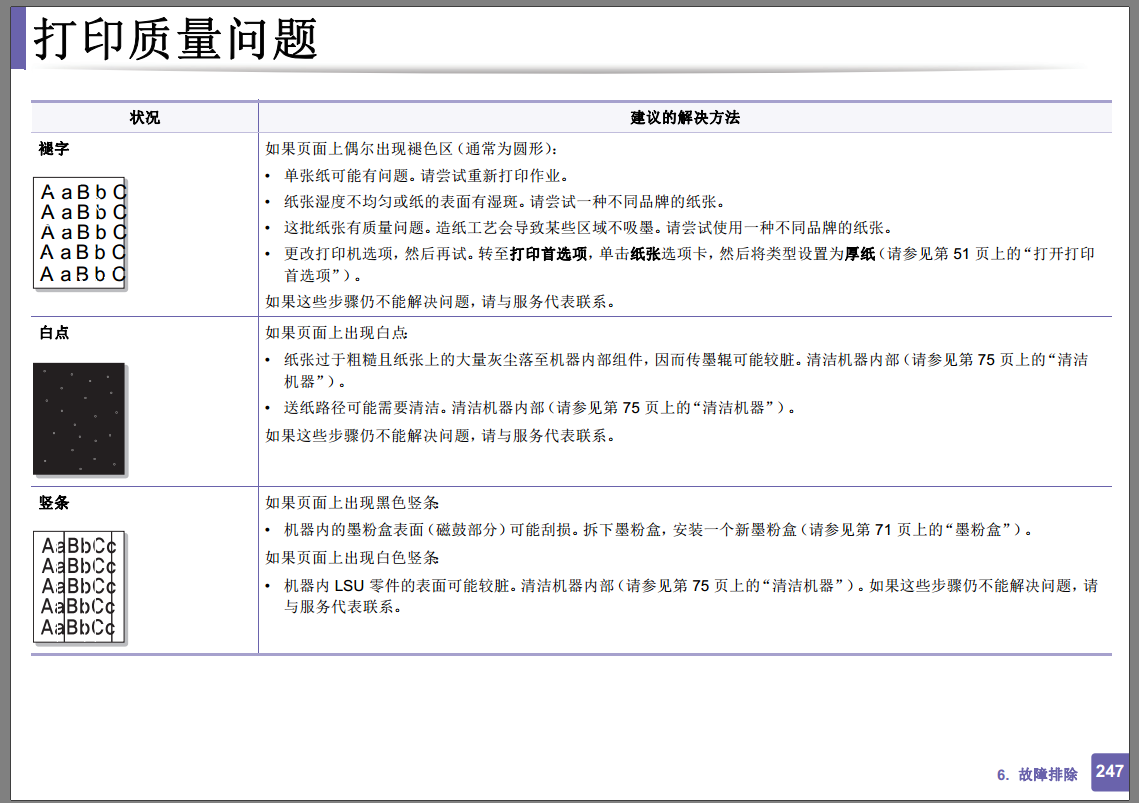Click page number 247 badge
The width and height of the screenshot is (1139, 803).
click(1109, 772)
